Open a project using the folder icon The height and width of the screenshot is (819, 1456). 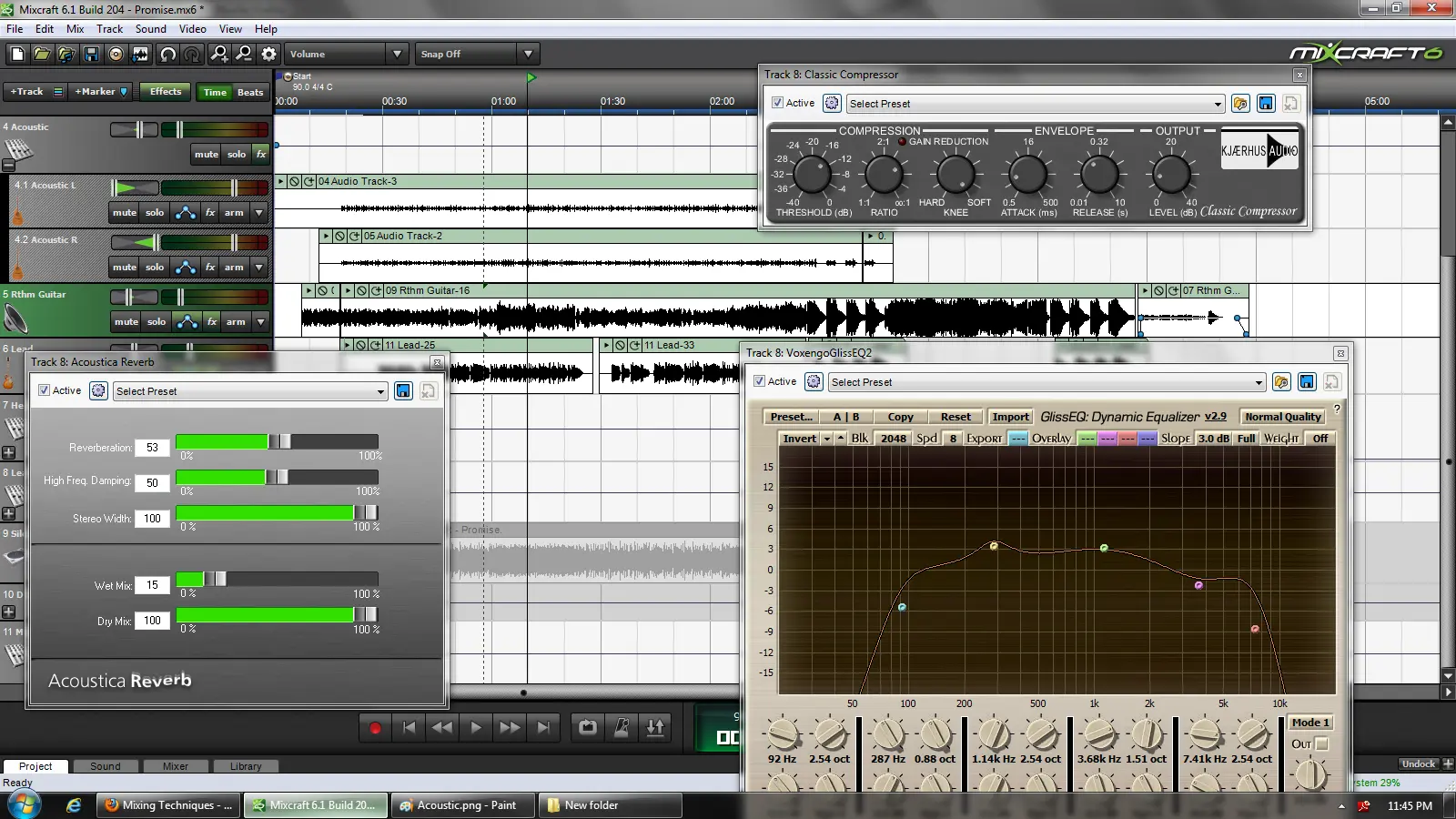click(42, 55)
